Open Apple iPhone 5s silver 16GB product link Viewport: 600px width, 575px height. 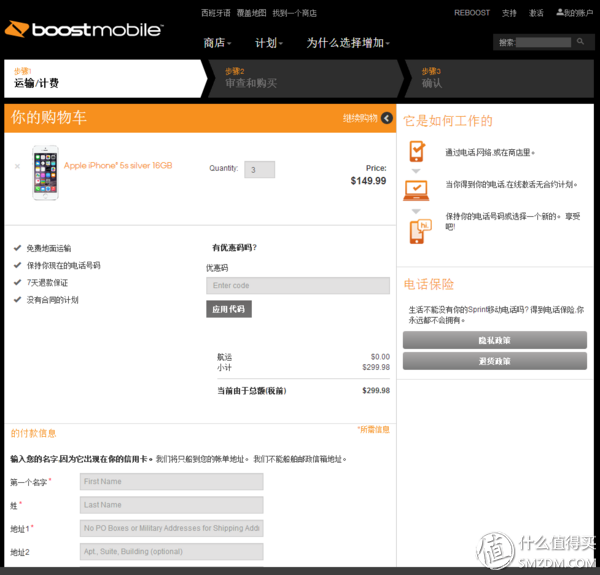pyautogui.click(x=118, y=165)
